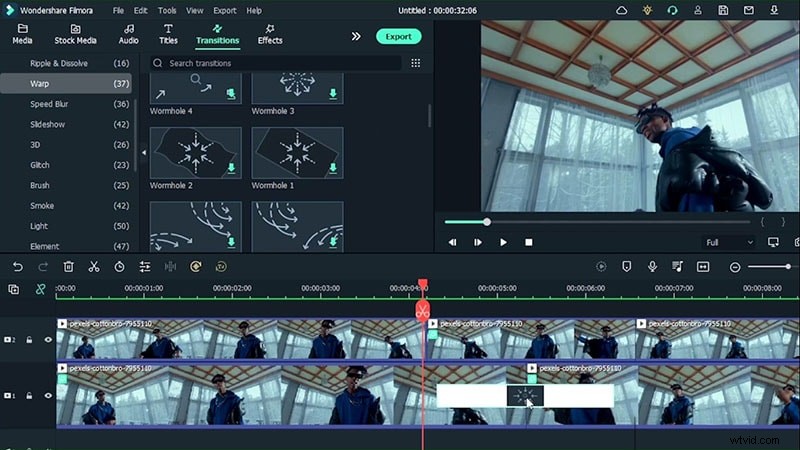Toggle visibility eye on track 2

pos(48,339)
